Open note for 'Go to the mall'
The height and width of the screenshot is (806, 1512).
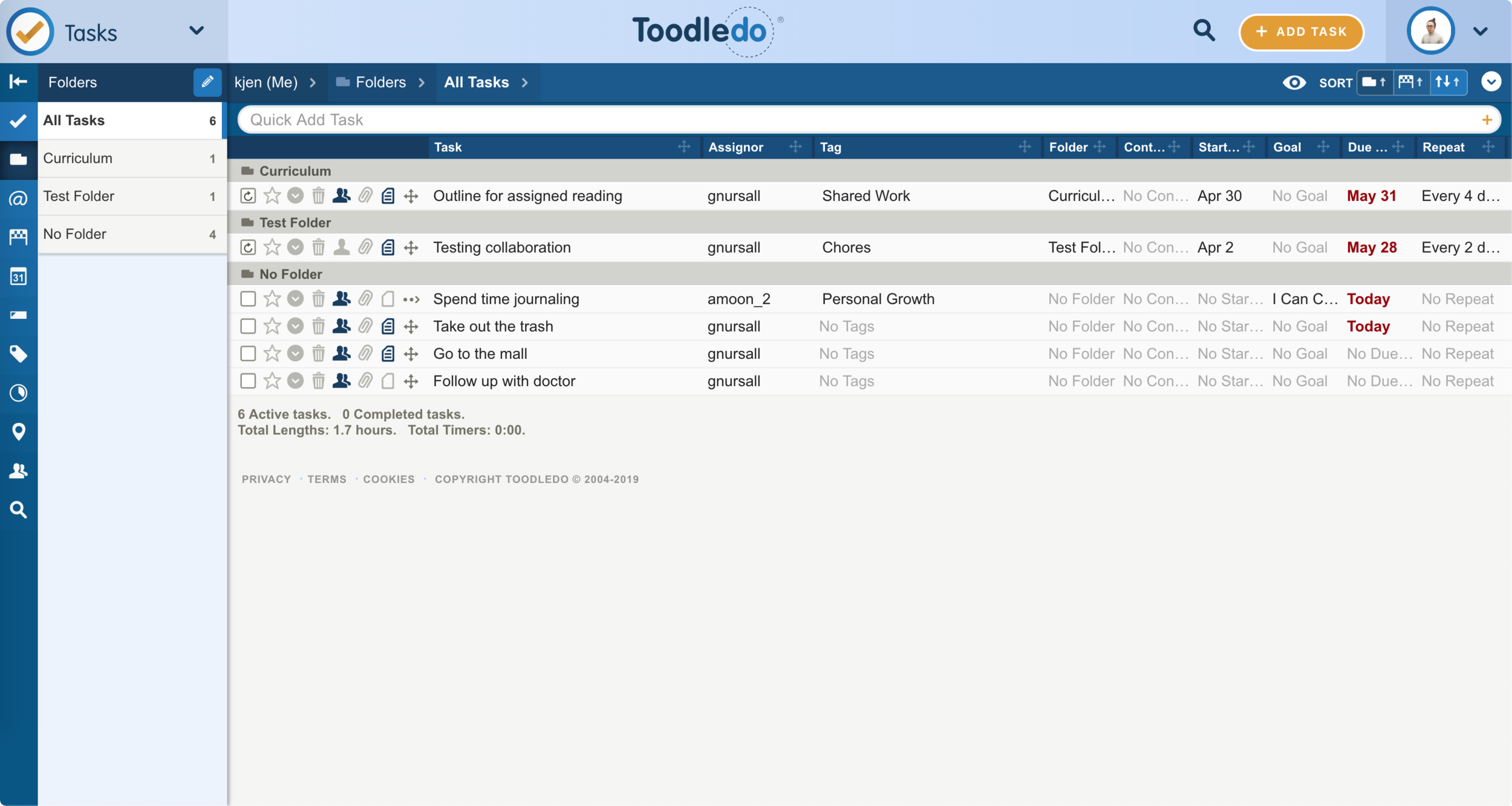click(x=388, y=354)
